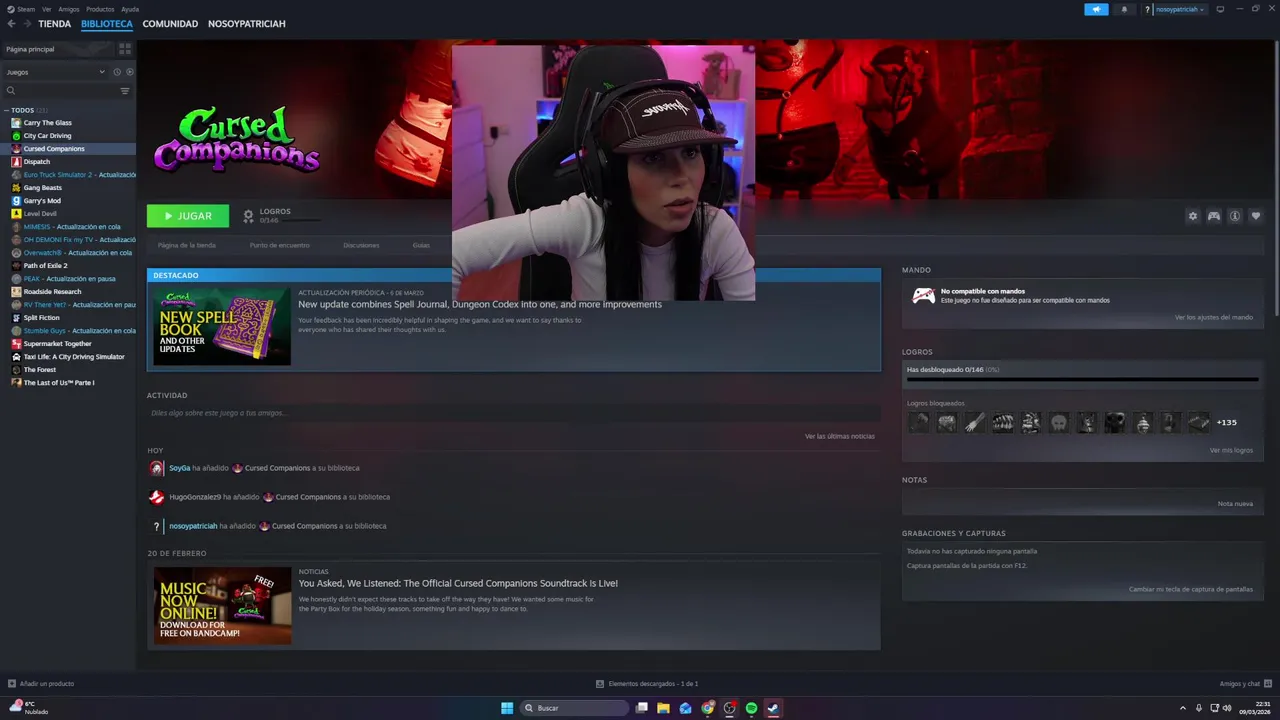
Task: Click the Windows Start button
Action: (x=507, y=708)
